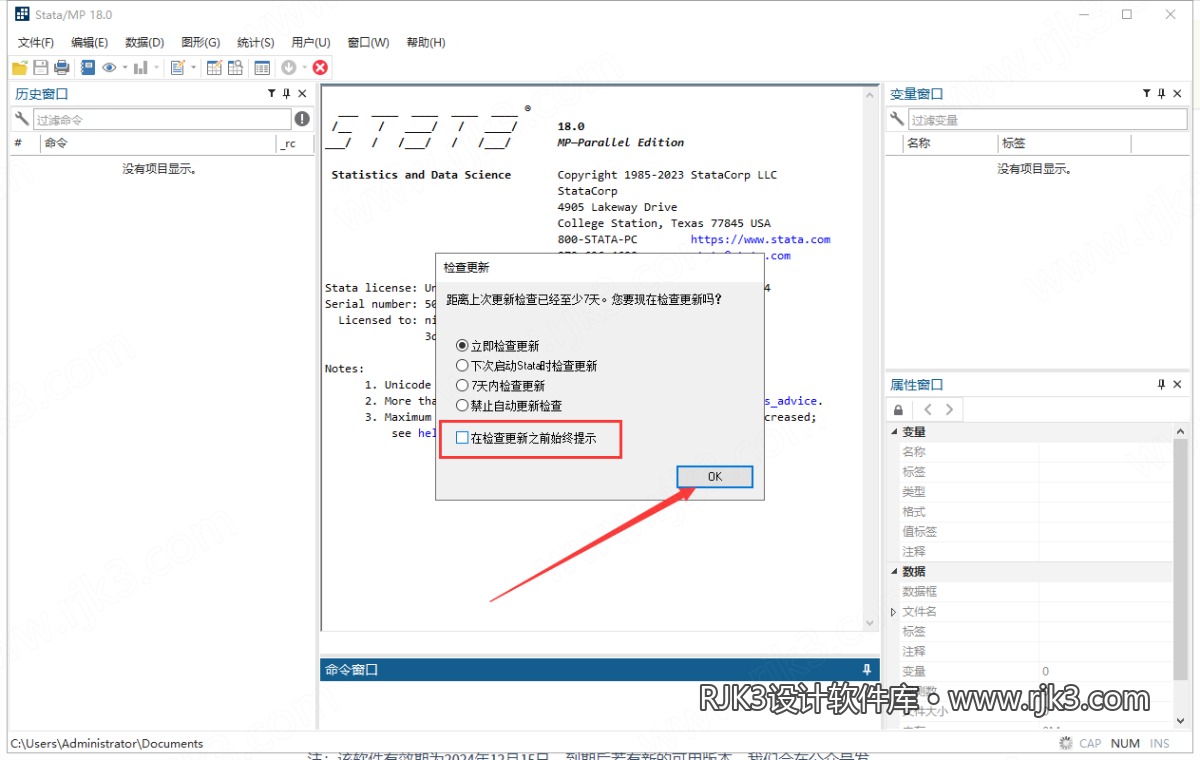Click the 历史窗口 filter funnel icon
1200x760 pixels.
click(272, 94)
